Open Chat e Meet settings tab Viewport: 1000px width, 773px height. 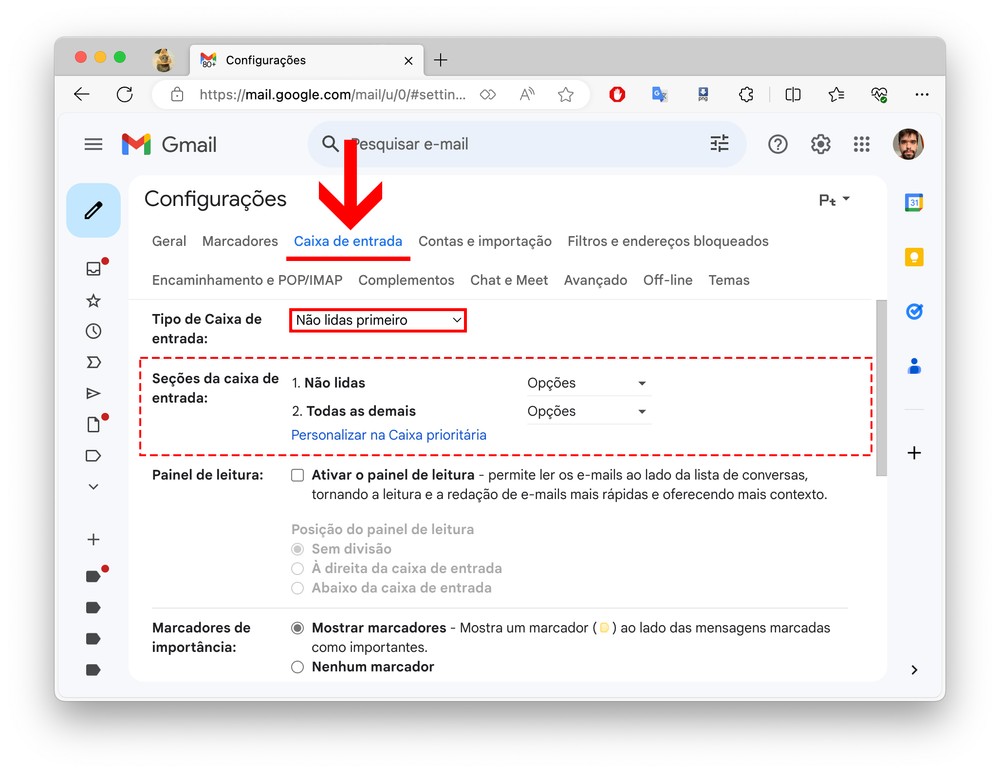tap(509, 280)
